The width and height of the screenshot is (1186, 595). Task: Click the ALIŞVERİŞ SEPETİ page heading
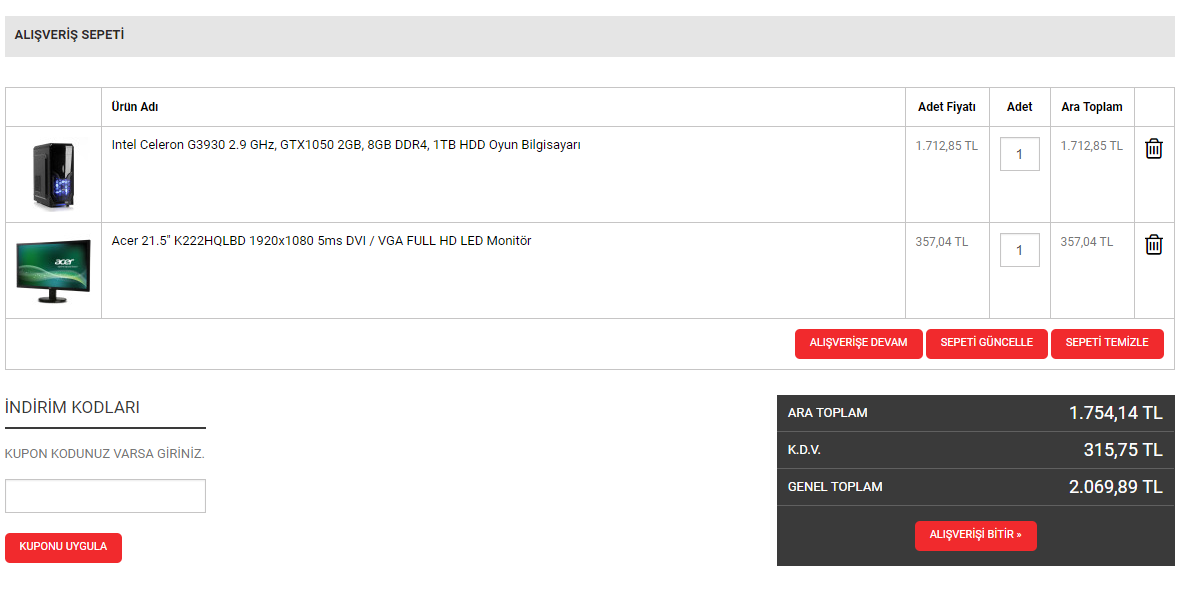point(69,35)
